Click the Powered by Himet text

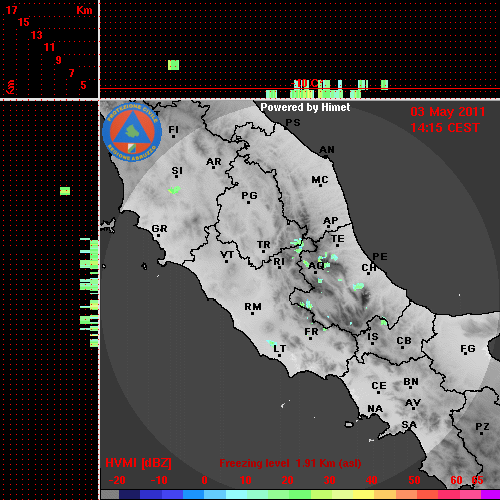(305, 107)
